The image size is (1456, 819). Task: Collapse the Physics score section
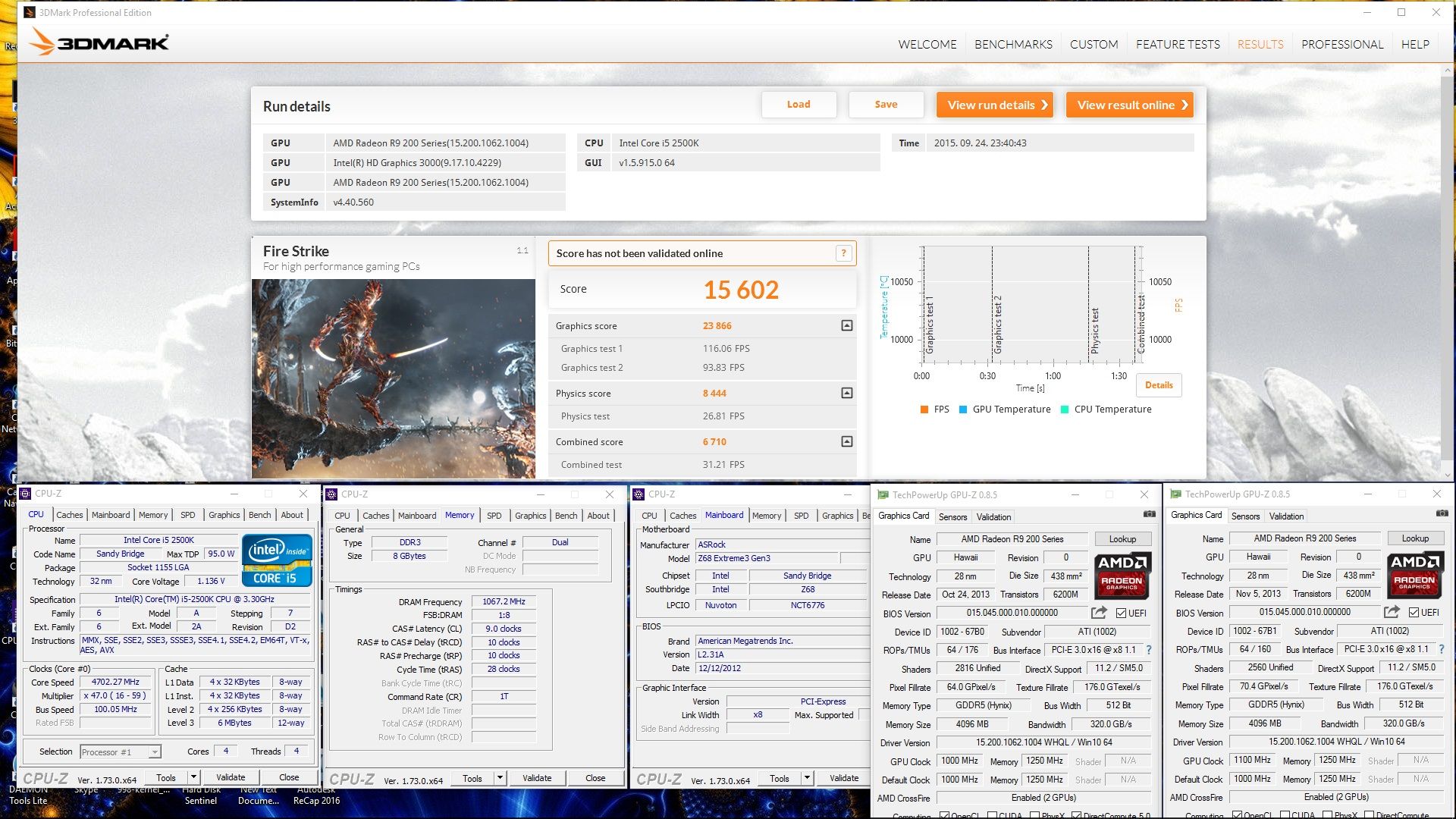pyautogui.click(x=847, y=394)
